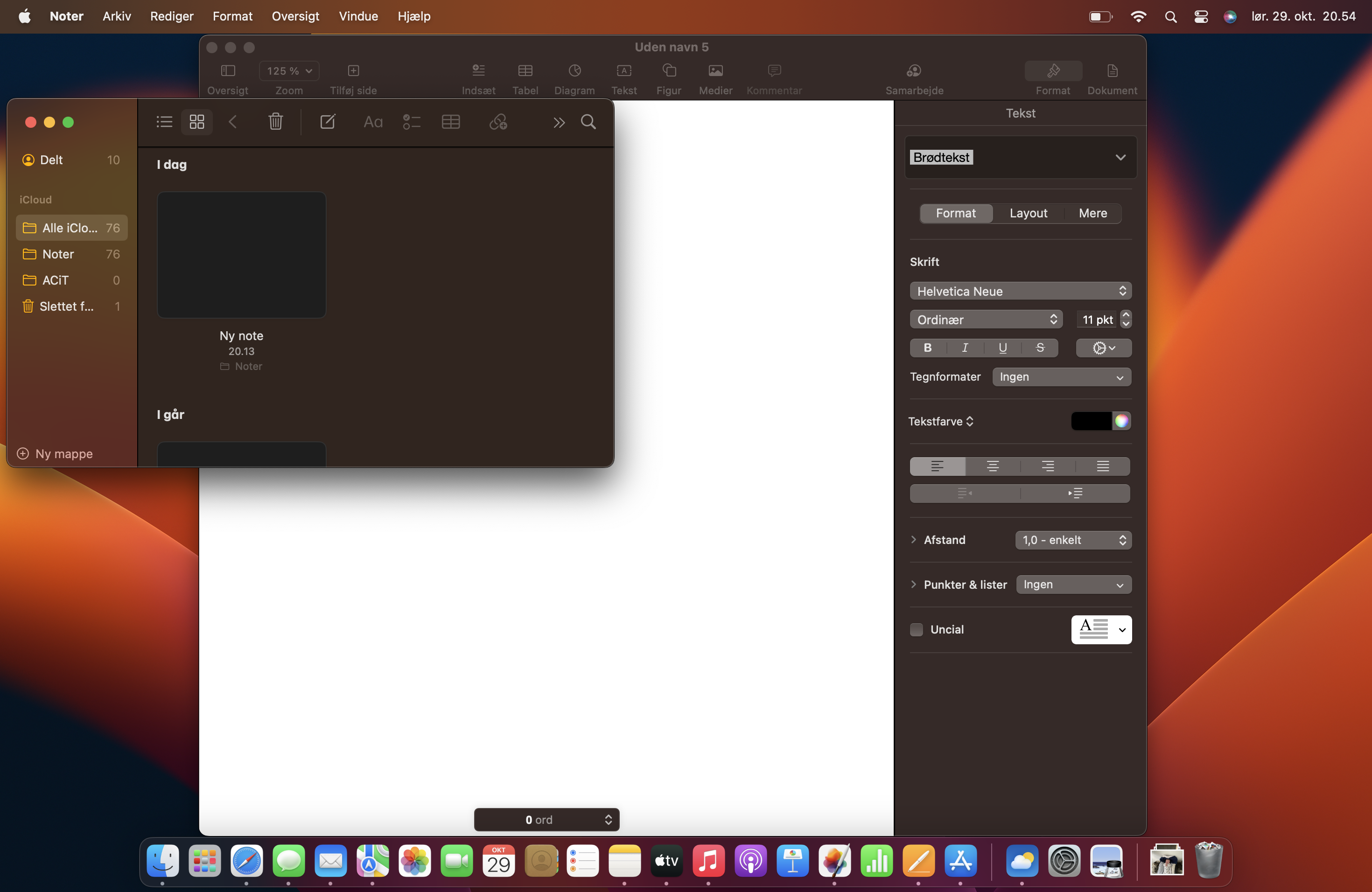The width and height of the screenshot is (1372, 892).
Task: Click the search magnifier in Notes toolbar
Action: click(588, 122)
